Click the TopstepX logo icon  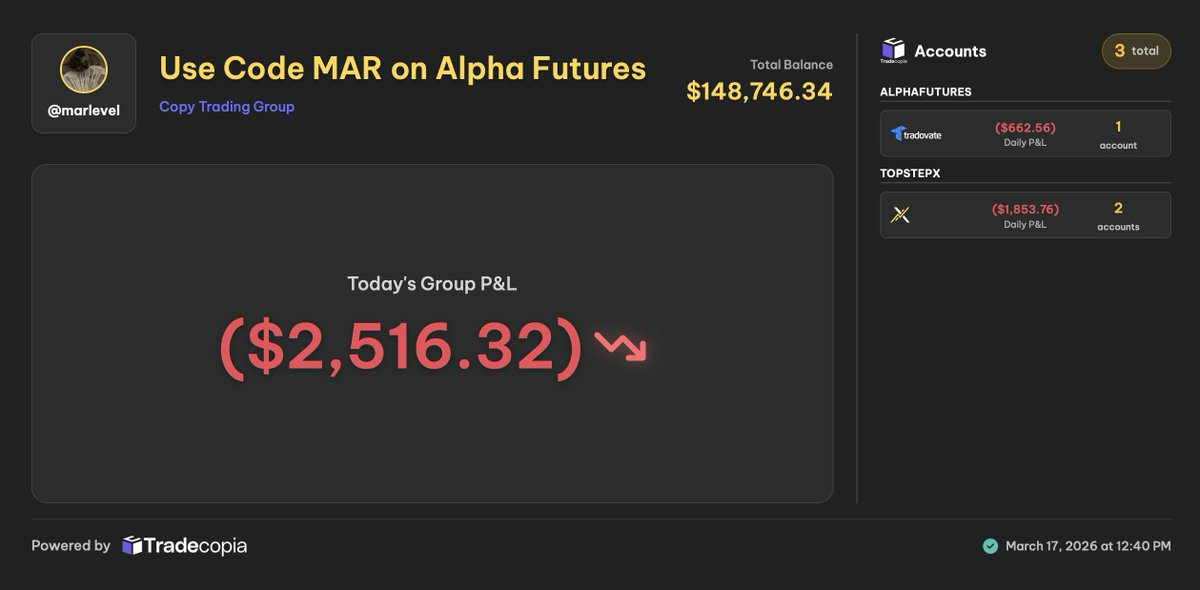(900, 214)
